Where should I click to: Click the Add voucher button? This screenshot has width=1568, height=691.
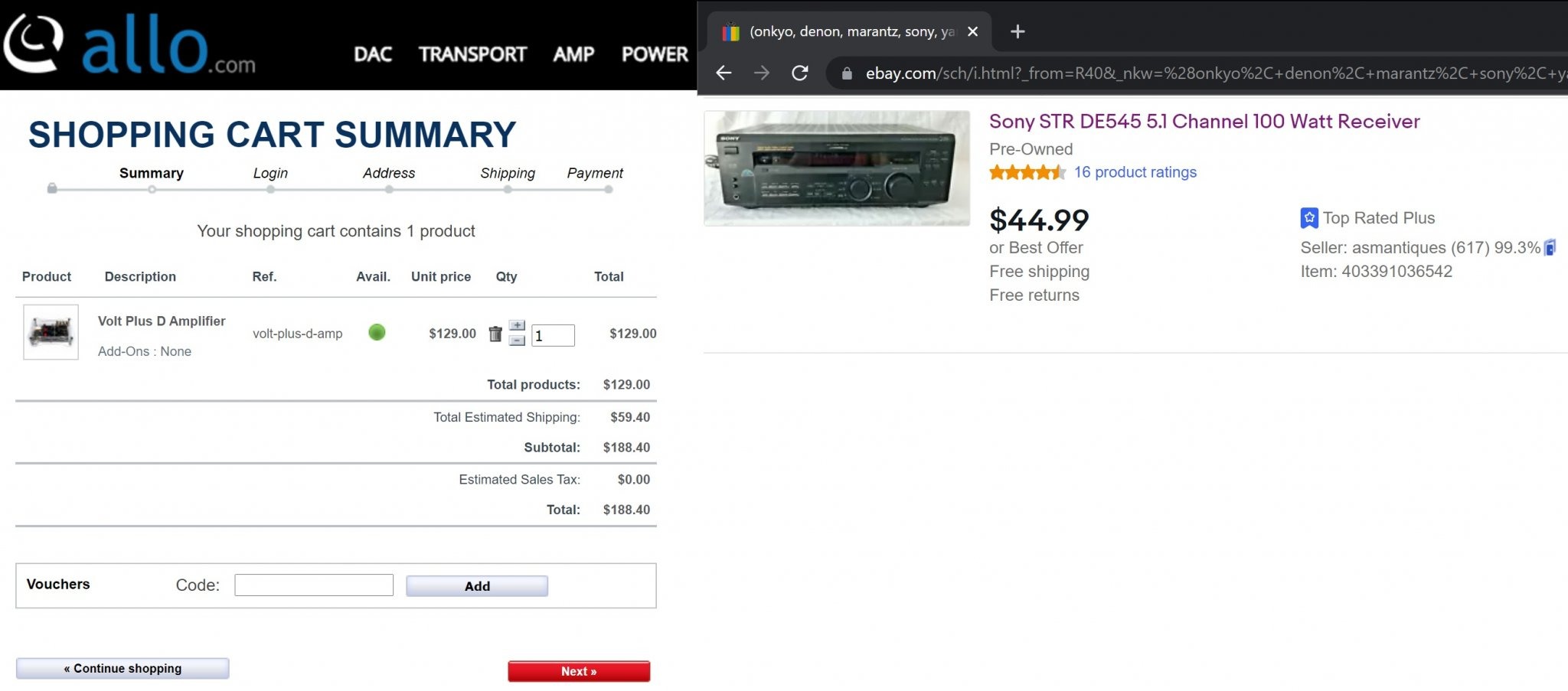coord(477,586)
